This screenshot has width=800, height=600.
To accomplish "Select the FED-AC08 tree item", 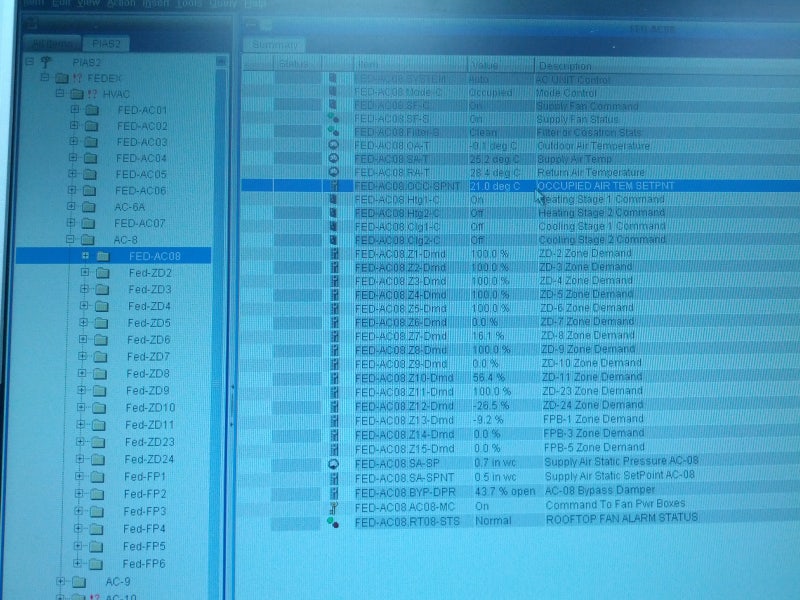I will coord(155,256).
